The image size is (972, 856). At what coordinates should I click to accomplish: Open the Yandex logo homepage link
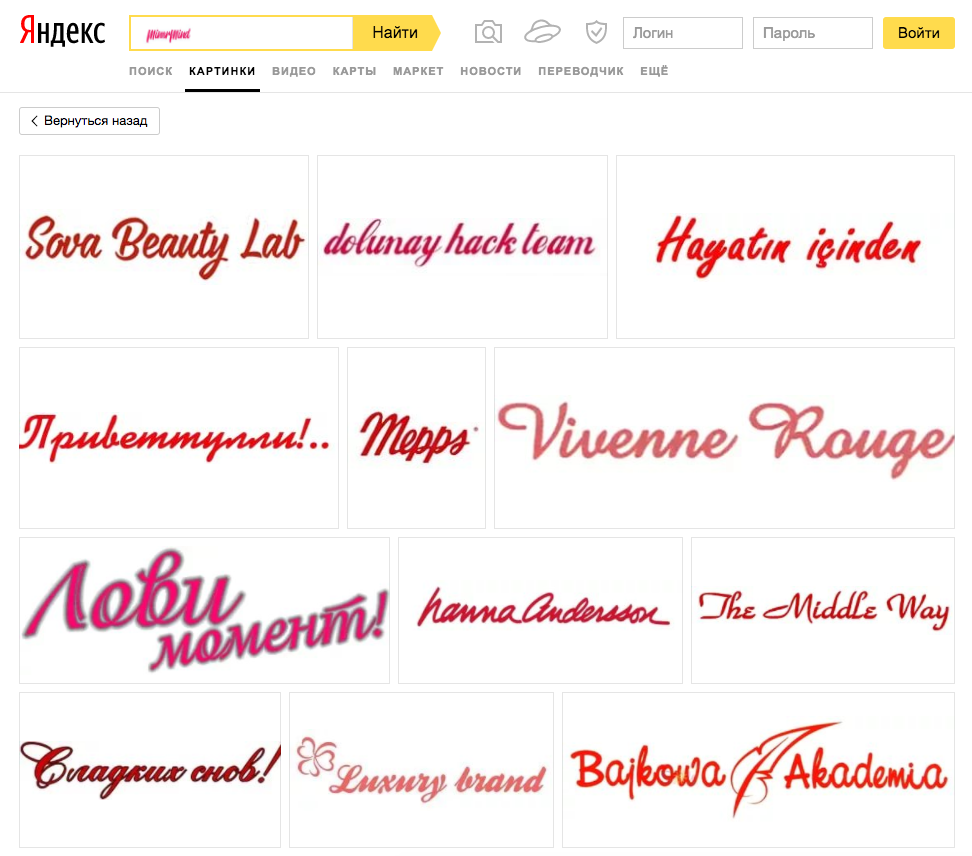coord(62,32)
